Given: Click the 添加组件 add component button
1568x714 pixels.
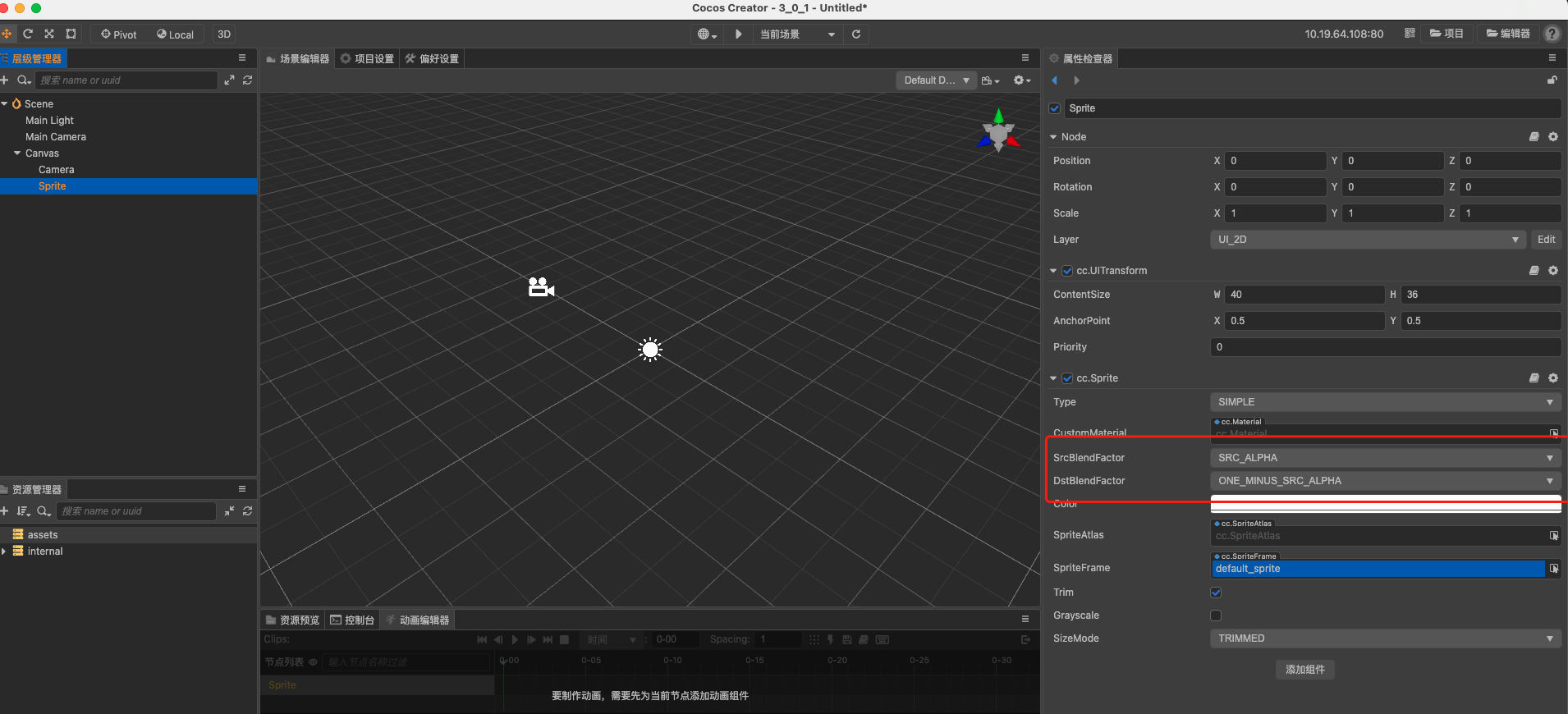Looking at the screenshot, I should pyautogui.click(x=1305, y=670).
